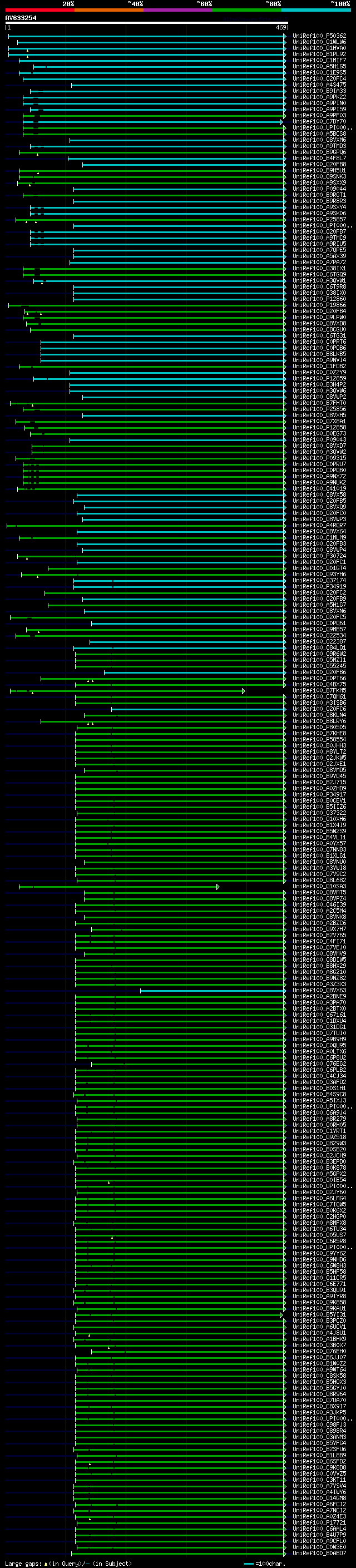Click the white query sequence bar
The height and width of the screenshot is (1568, 356).
pyautogui.click(x=147, y=23)
